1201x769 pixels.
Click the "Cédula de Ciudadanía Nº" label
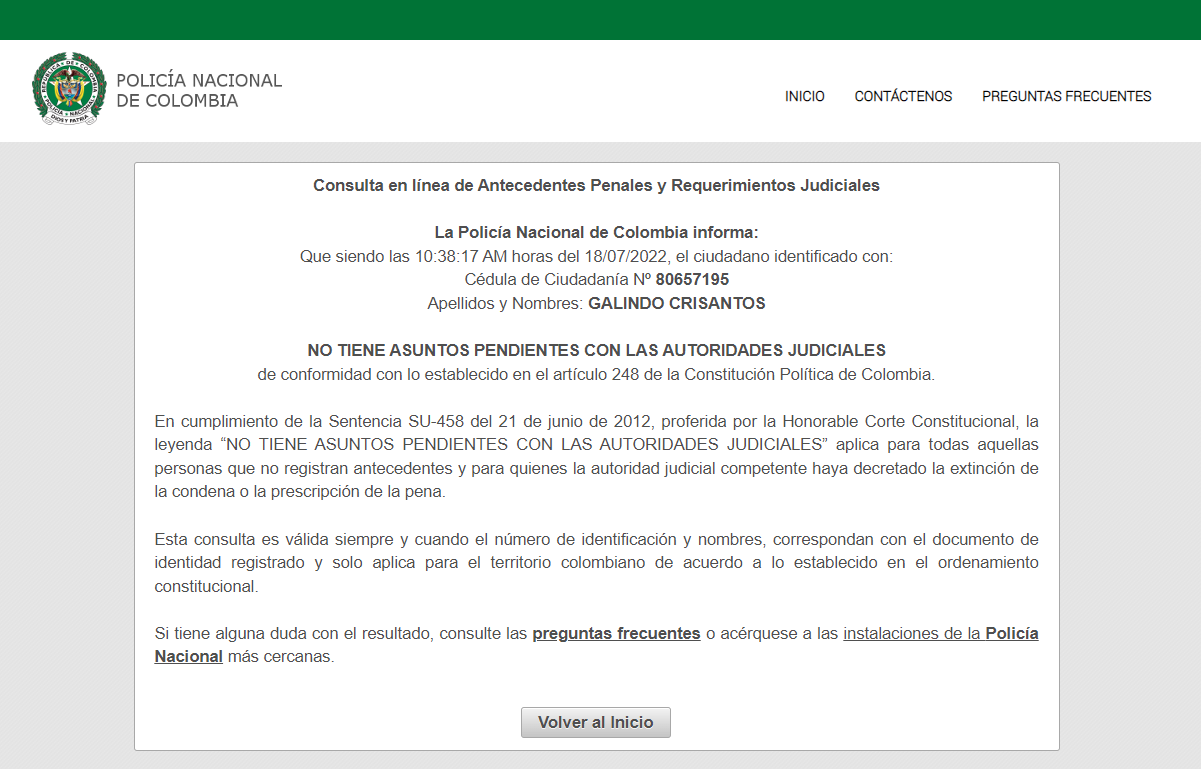pos(557,280)
